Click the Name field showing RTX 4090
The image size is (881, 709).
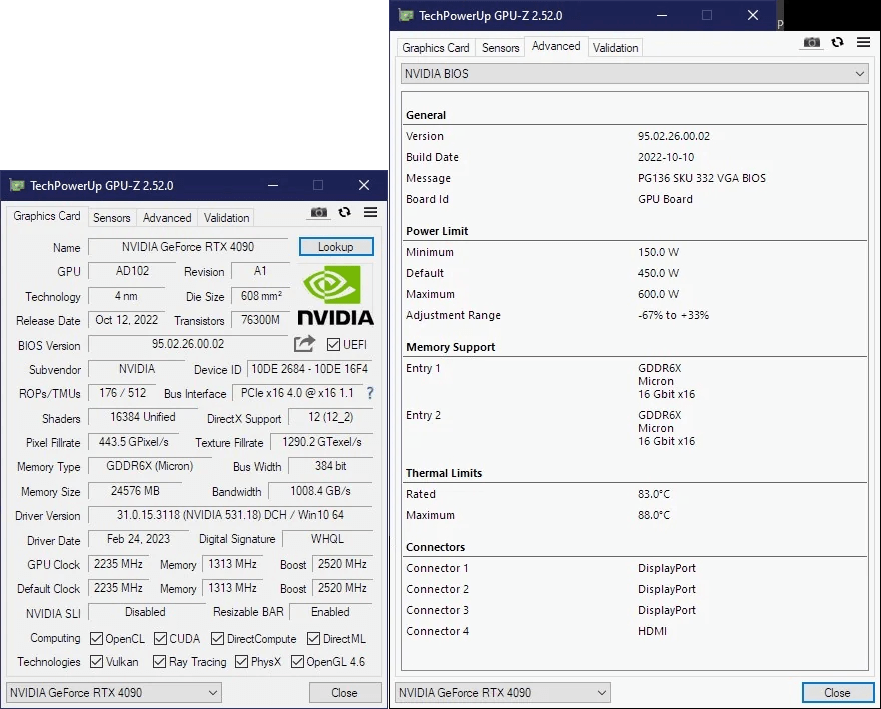click(x=188, y=247)
